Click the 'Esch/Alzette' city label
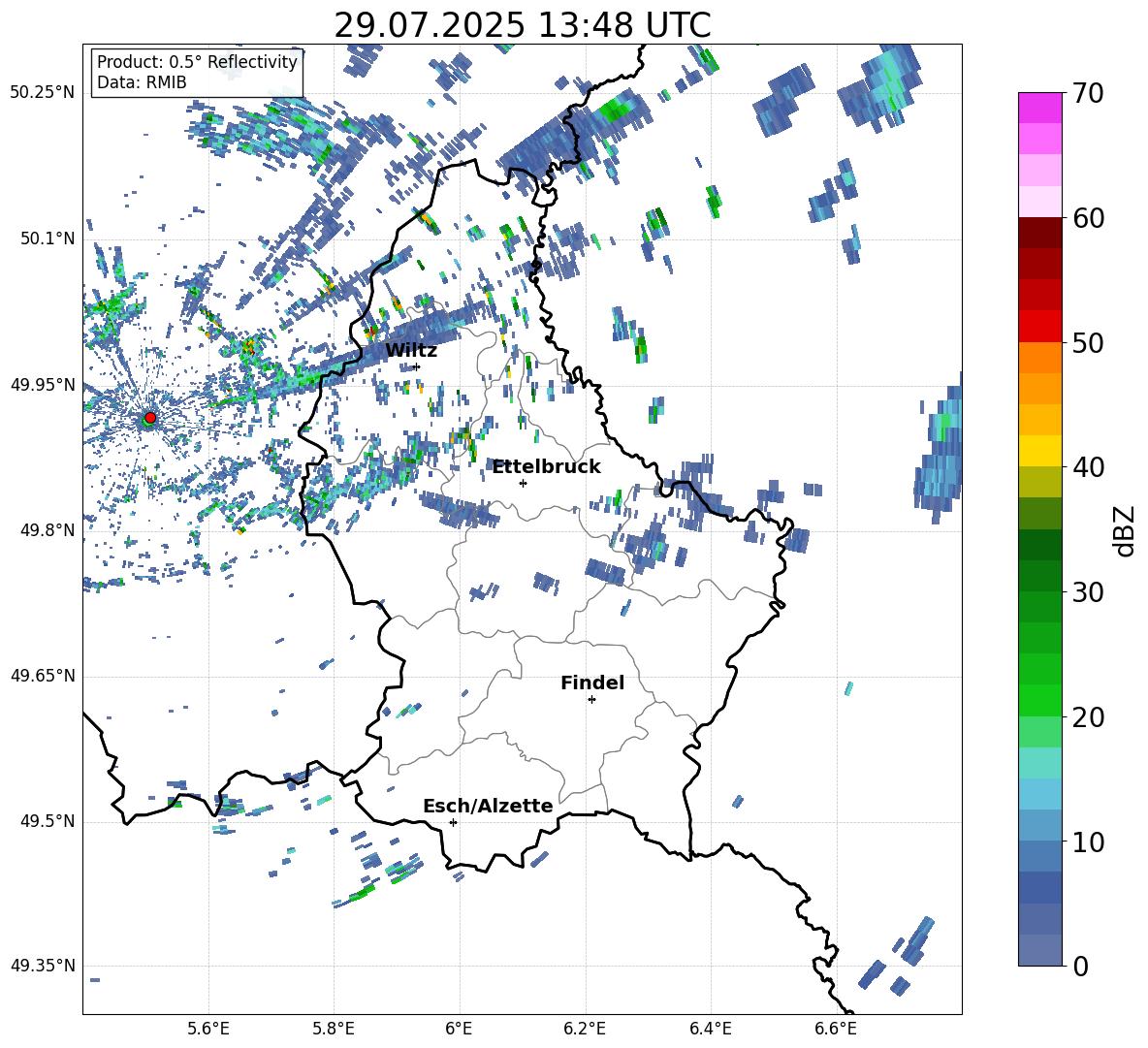Image resolution: width=1148 pixels, height=1048 pixels. (x=488, y=806)
